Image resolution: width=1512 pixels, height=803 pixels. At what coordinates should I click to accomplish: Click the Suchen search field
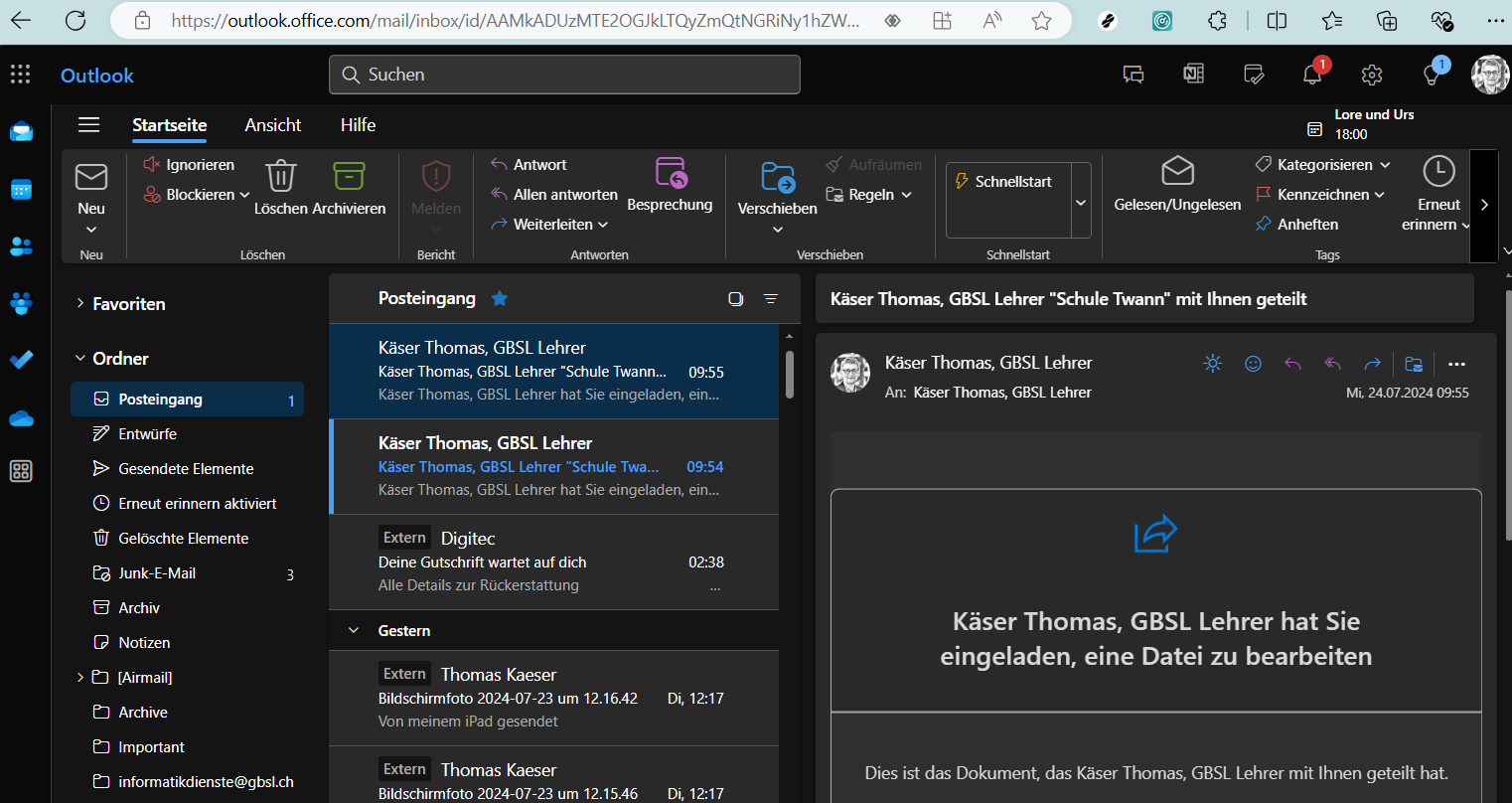[x=564, y=75]
